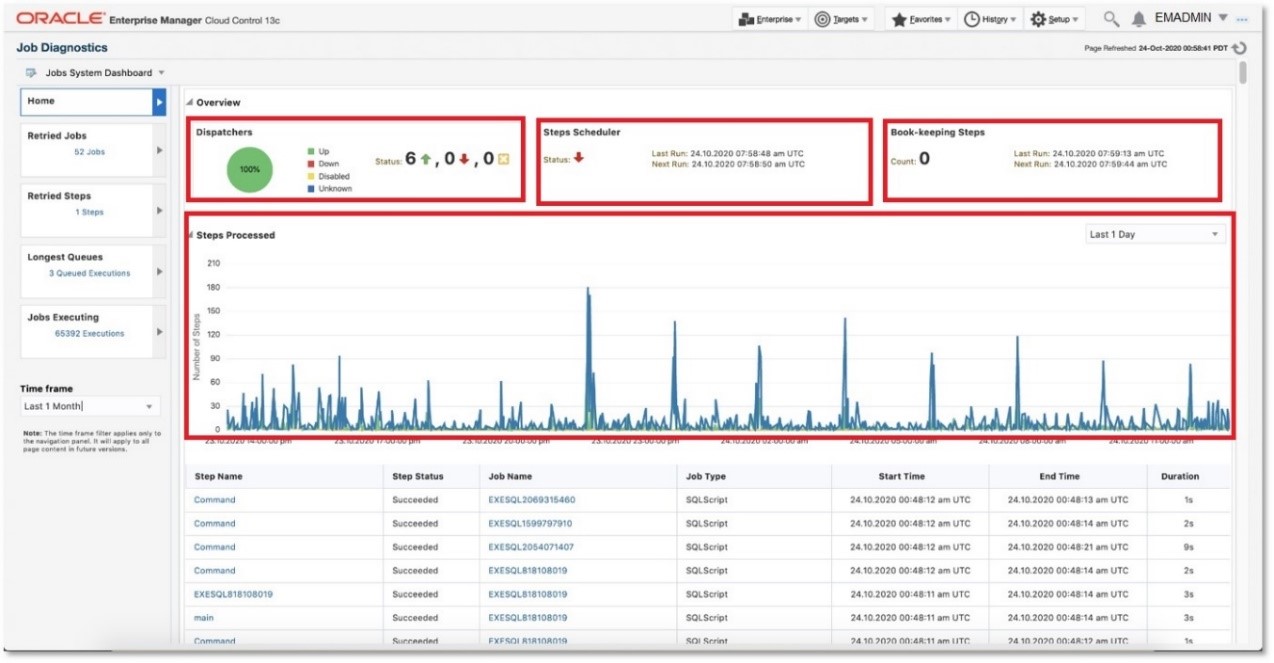Open the 52 Jobs link
Viewport: 1274px width, 663px height.
coord(89,152)
